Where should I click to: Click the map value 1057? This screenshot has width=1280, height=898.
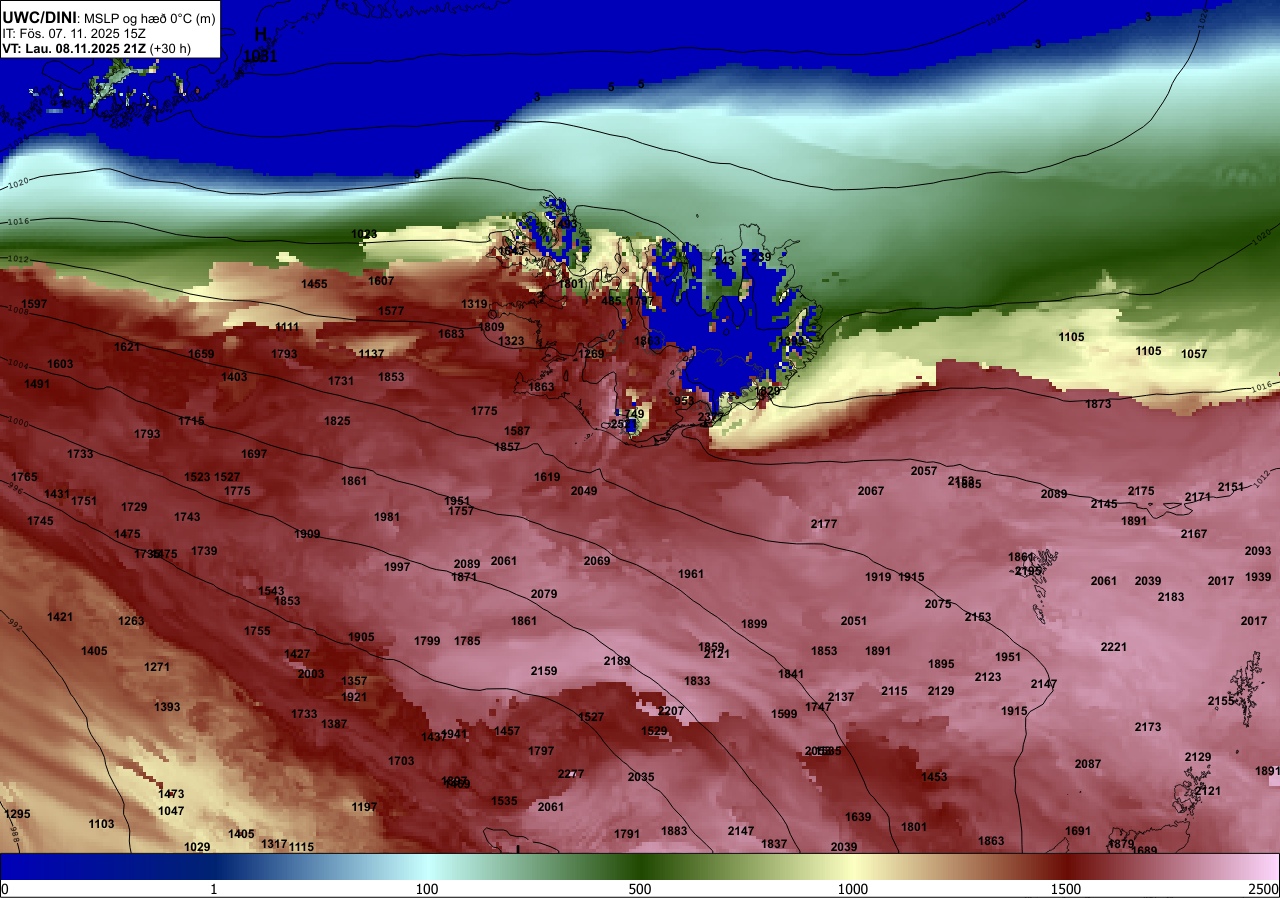point(1194,354)
